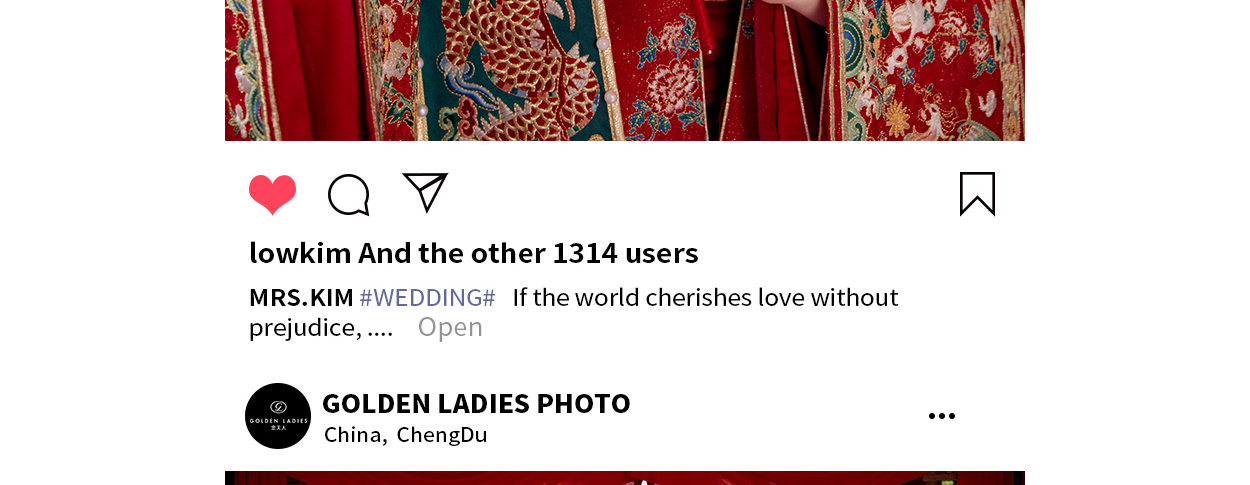Image resolution: width=1250 pixels, height=485 pixels.
Task: Visit the lowkim user profile
Action: [x=300, y=253]
